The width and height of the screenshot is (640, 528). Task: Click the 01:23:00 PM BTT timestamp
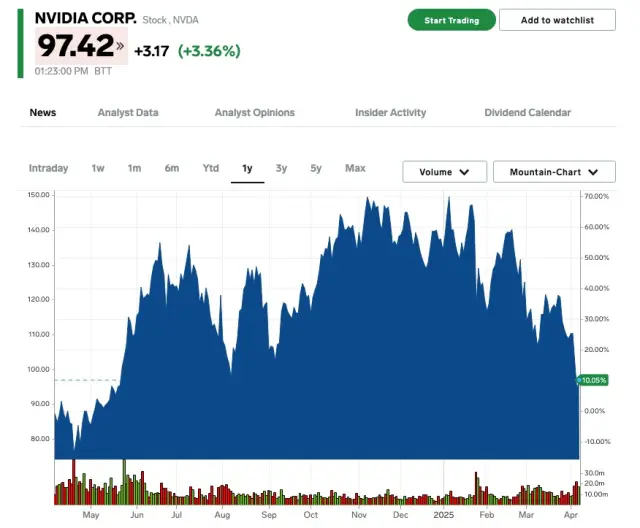point(73,71)
